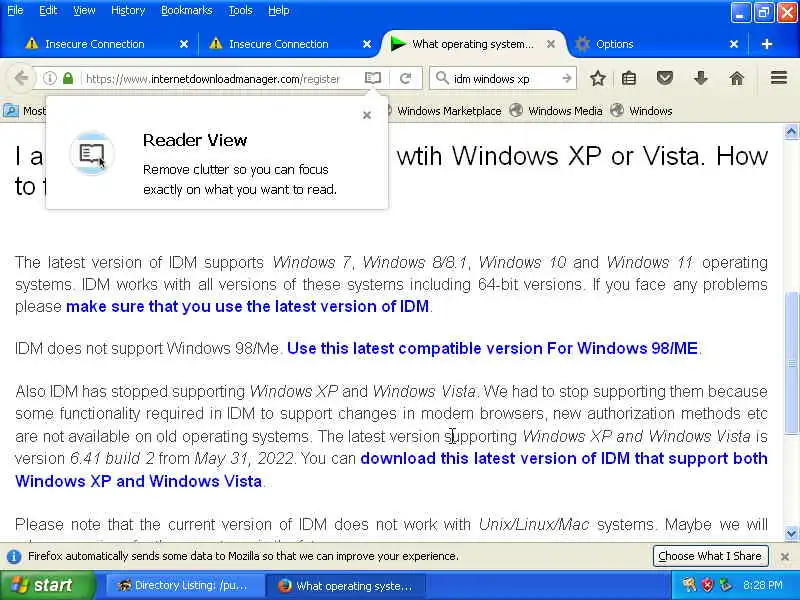Screen dimensions: 800x600
Task: Click the search box with idm windows xp
Action: point(503,79)
